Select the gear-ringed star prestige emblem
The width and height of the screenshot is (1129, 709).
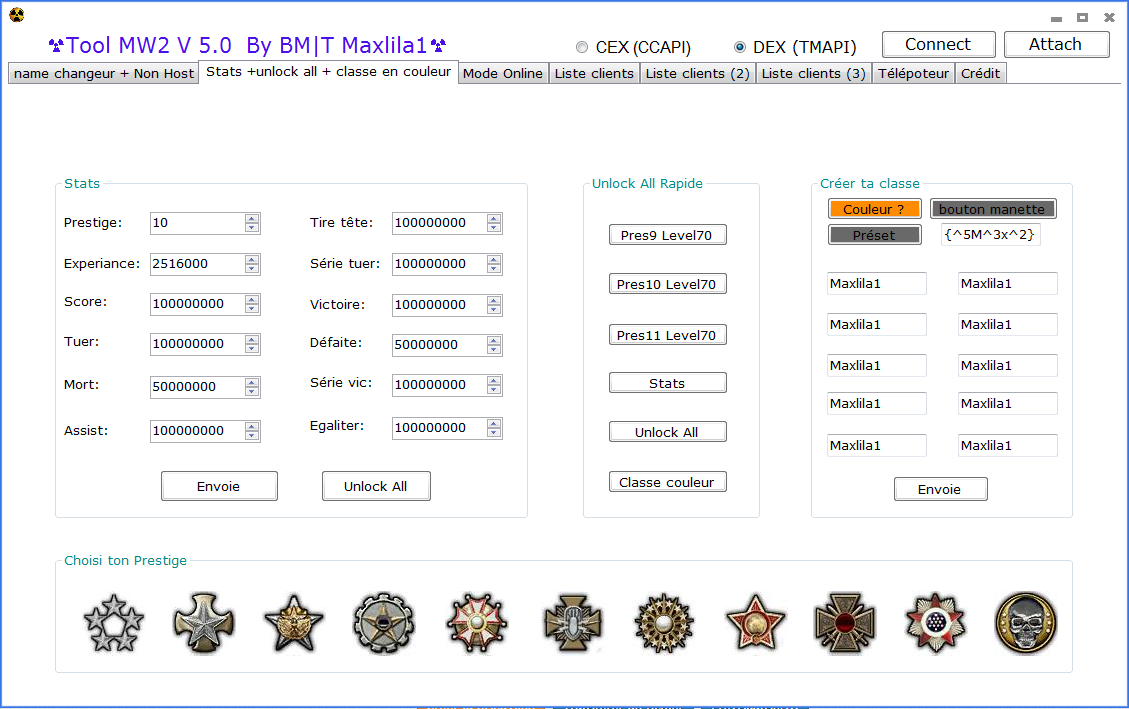coord(384,623)
